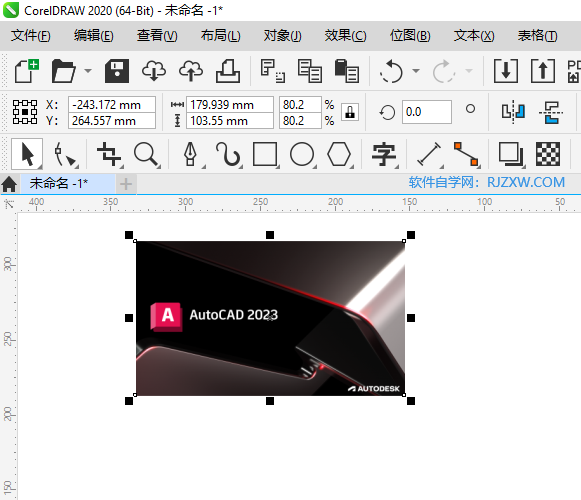The height and width of the screenshot is (500, 581).
Task: Click the Export icon
Action: click(x=543, y=70)
